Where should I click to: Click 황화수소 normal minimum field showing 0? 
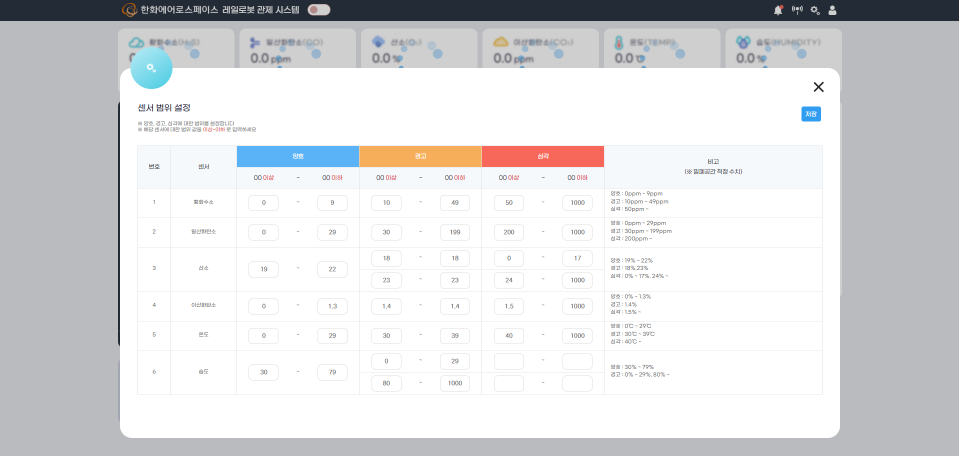(264, 203)
